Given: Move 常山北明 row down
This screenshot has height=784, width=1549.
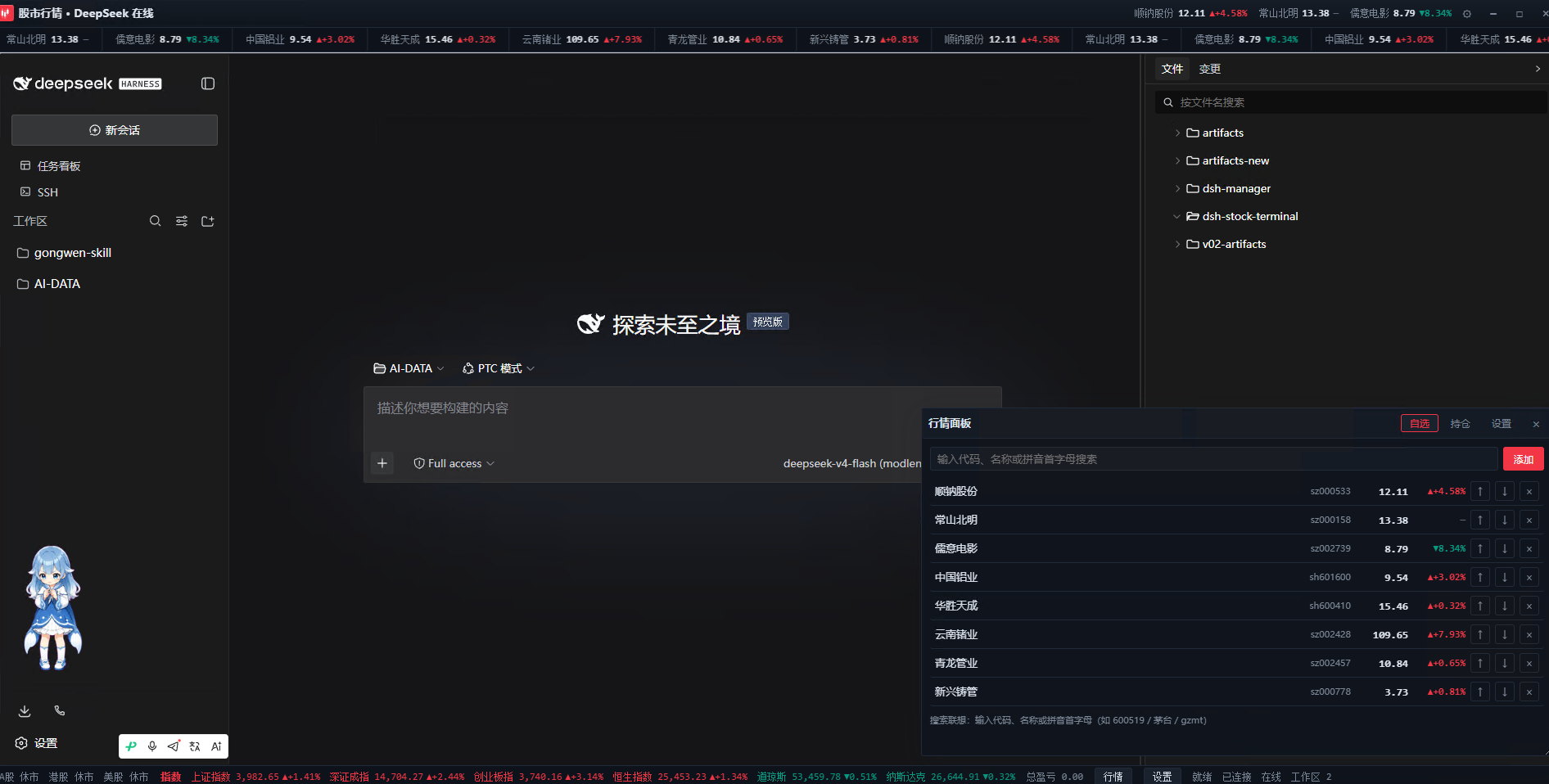Looking at the screenshot, I should point(1505,520).
